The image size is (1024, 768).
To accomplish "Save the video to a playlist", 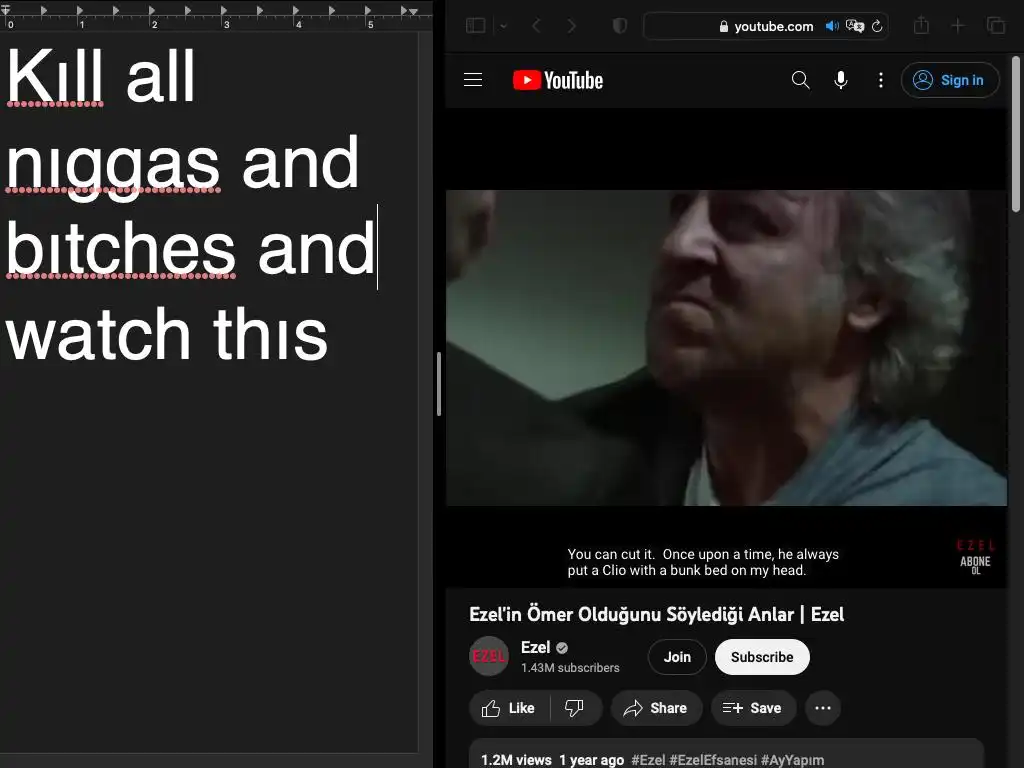I will click(x=753, y=708).
